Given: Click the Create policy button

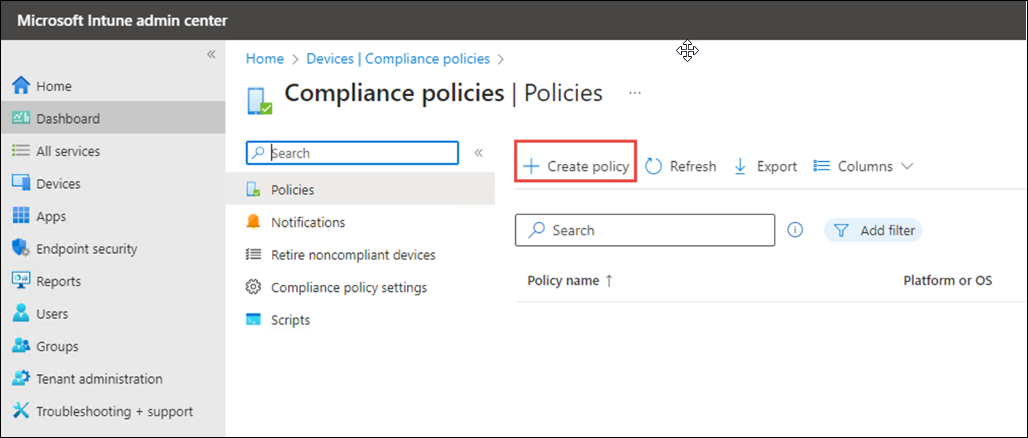Looking at the screenshot, I should pyautogui.click(x=577, y=167).
